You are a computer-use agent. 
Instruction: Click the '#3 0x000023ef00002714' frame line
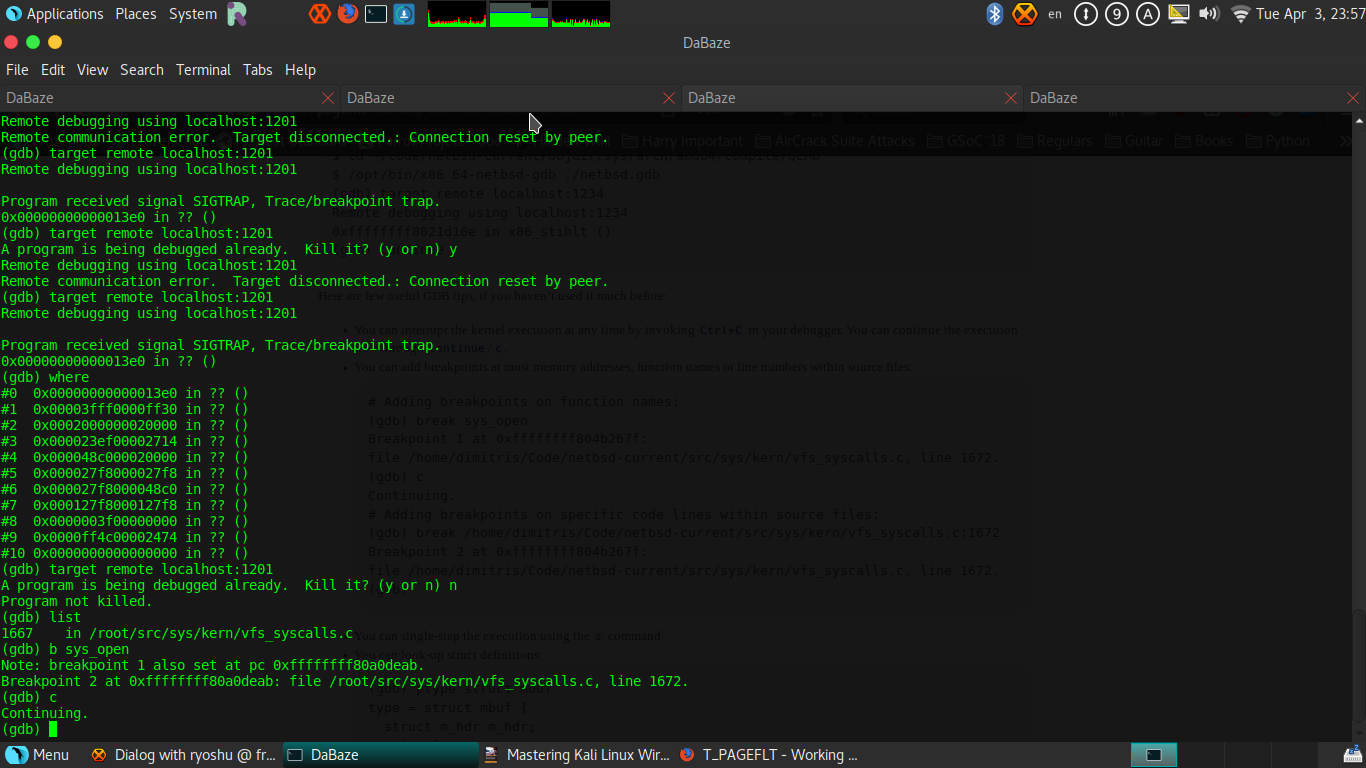click(125, 441)
